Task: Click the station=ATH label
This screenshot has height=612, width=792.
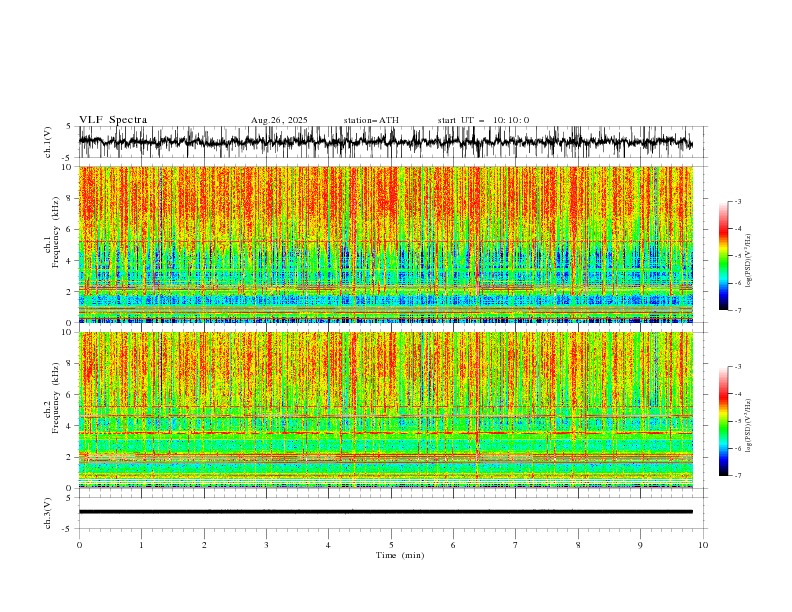Action: pyautogui.click(x=371, y=120)
